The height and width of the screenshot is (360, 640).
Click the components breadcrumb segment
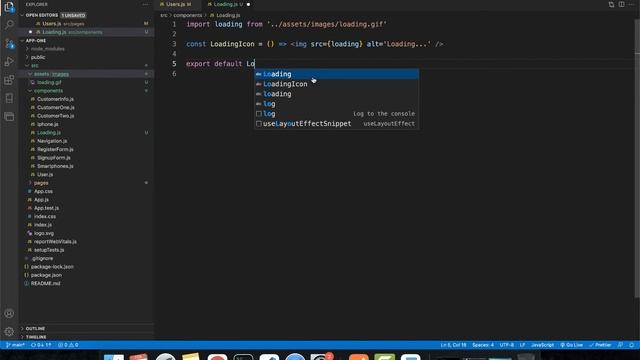187,15
